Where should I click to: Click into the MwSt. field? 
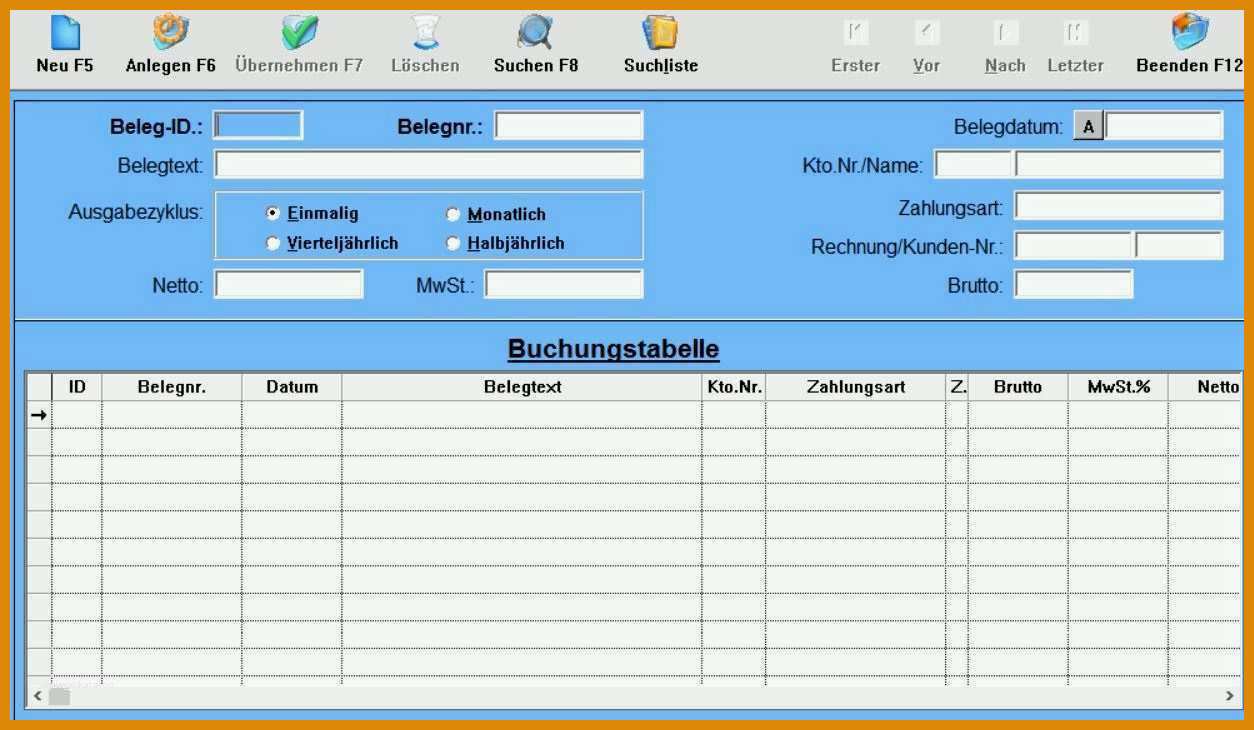pos(564,284)
